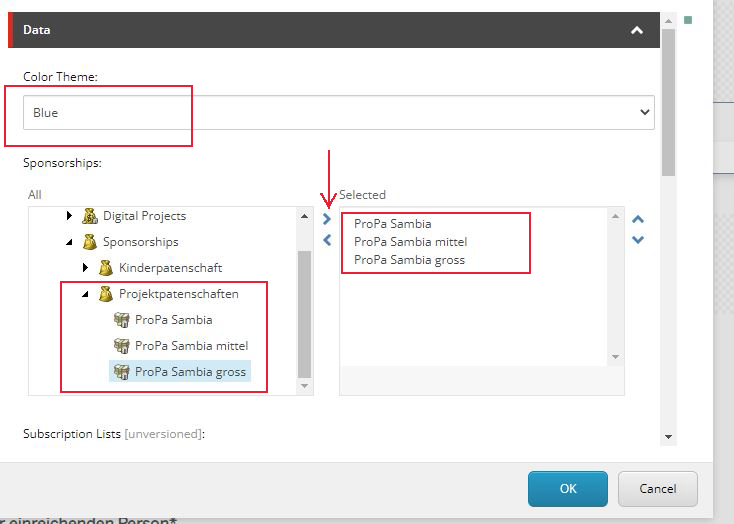Move item to Selected with right arrow
The height and width of the screenshot is (524, 734).
pyautogui.click(x=327, y=219)
